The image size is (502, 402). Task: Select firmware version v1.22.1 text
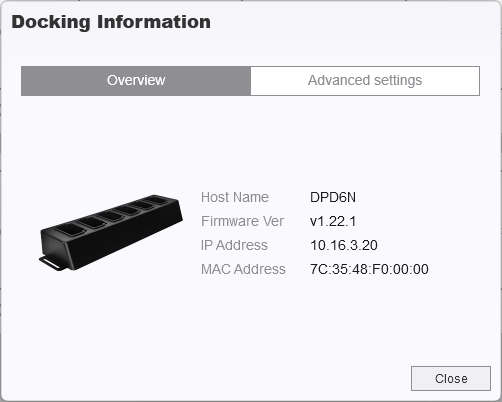(x=333, y=221)
